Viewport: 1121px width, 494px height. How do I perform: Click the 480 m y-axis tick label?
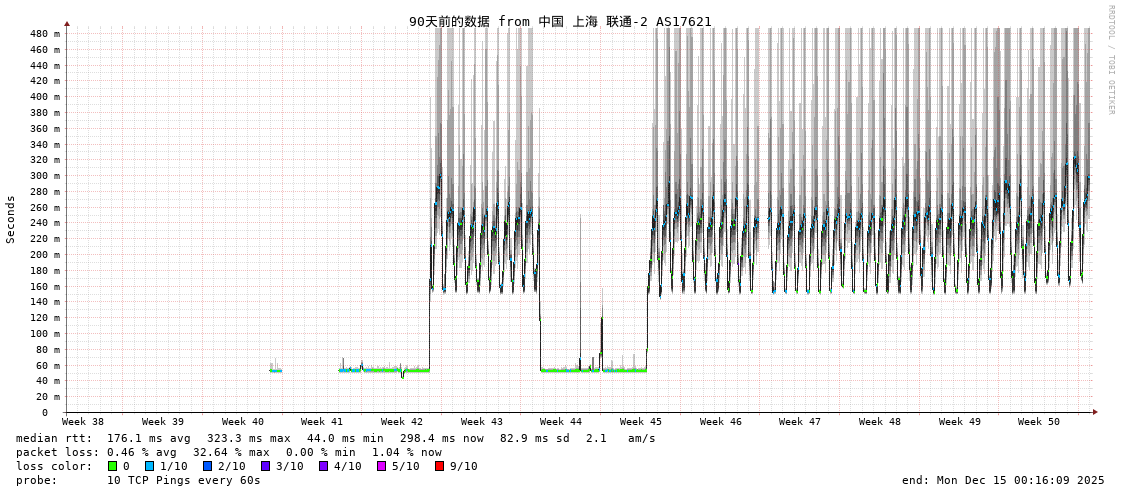pos(45,34)
